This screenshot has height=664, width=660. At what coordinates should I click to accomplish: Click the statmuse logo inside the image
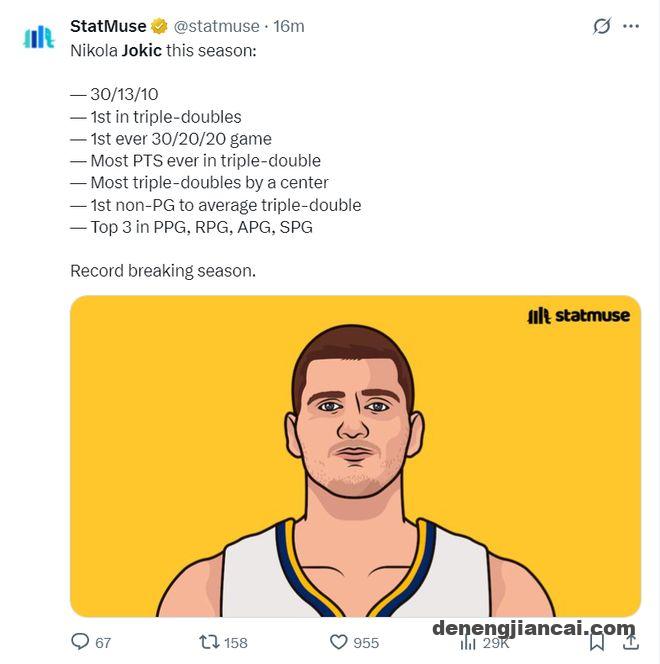click(578, 315)
